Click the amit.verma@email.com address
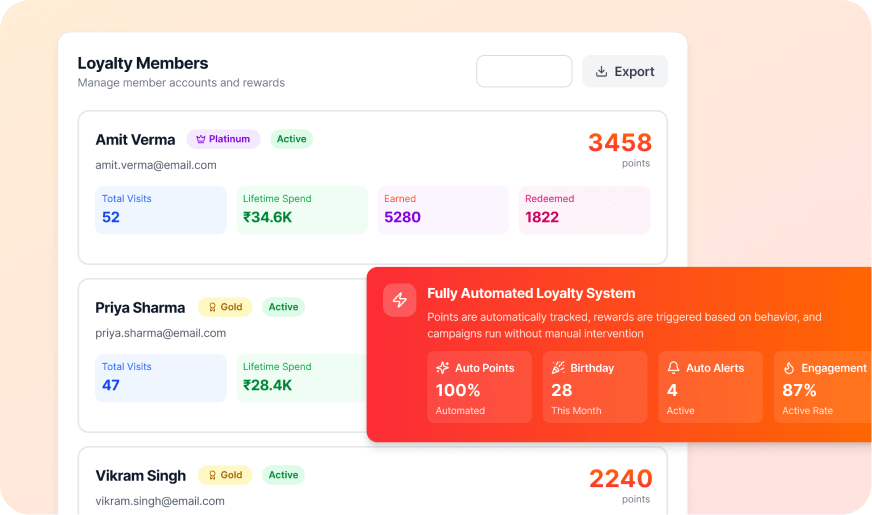This screenshot has height=515, width=872. coord(156,165)
